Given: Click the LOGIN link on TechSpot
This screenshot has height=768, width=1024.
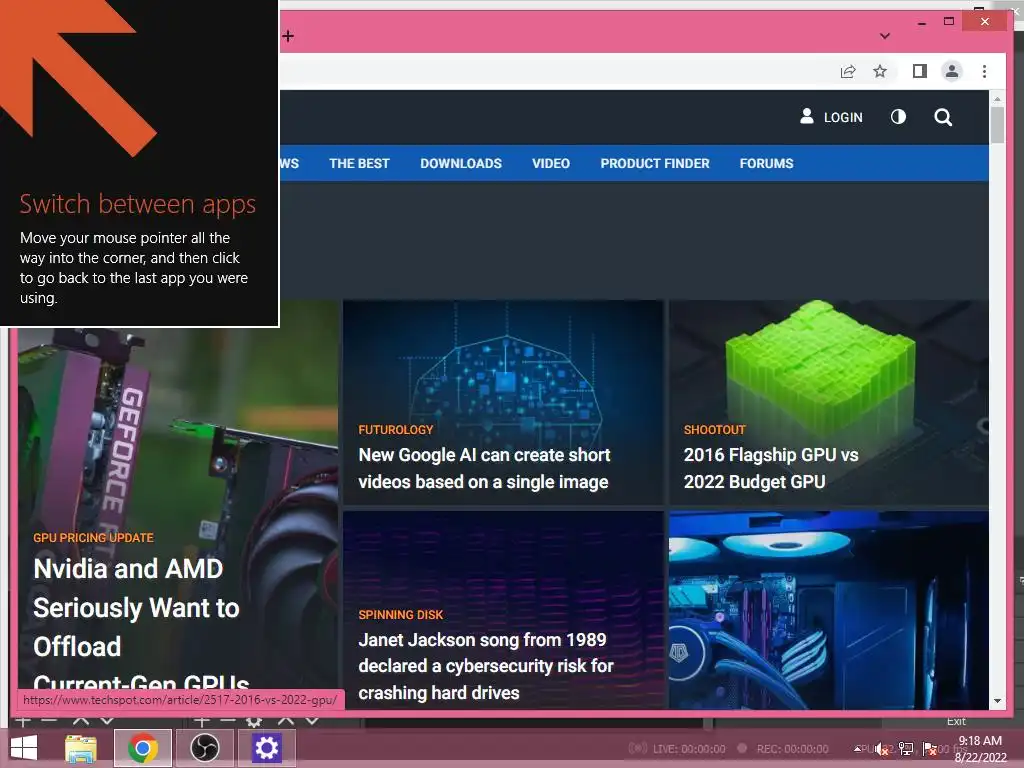Looking at the screenshot, I should click(x=831, y=117).
